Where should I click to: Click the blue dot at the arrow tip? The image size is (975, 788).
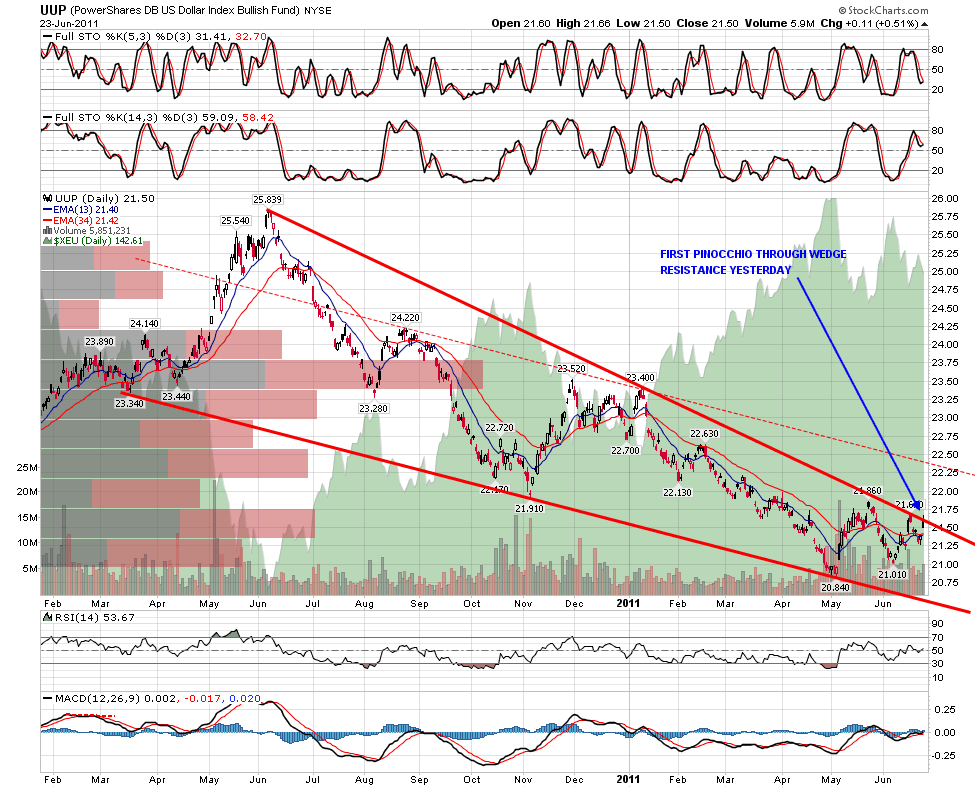tap(917, 504)
